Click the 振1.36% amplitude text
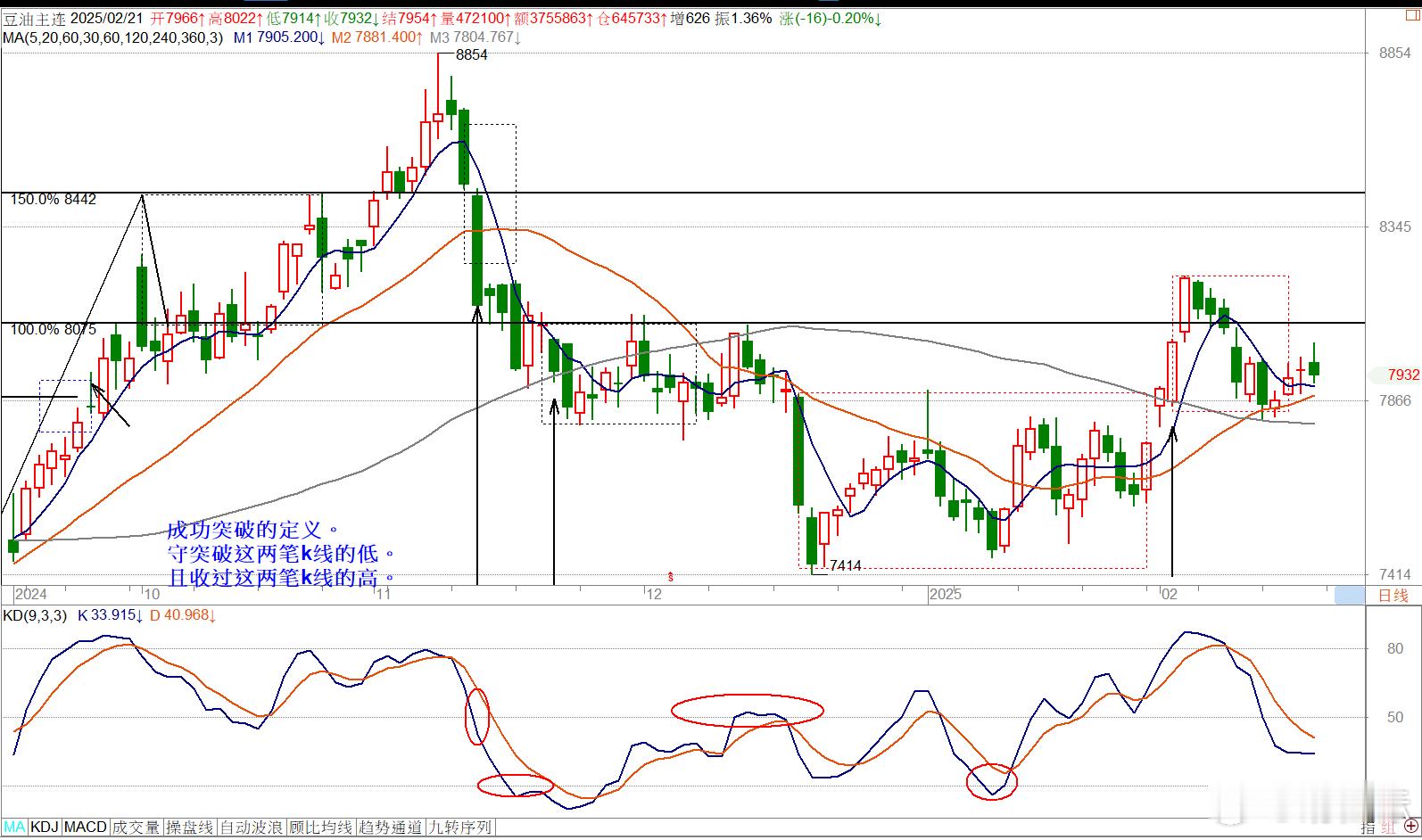 [743, 18]
